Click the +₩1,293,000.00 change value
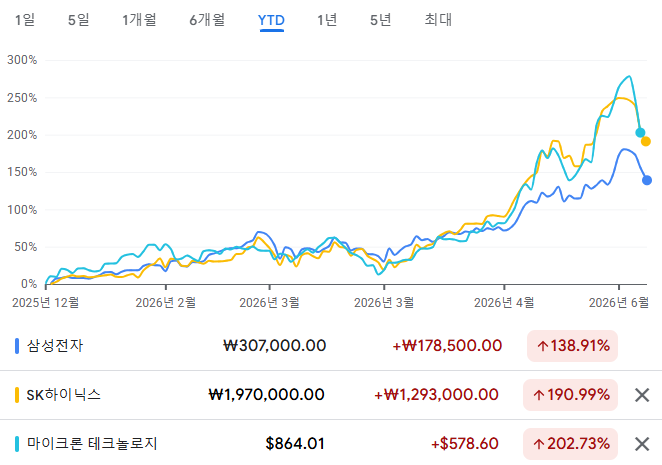This screenshot has width=662, height=465. (436, 395)
